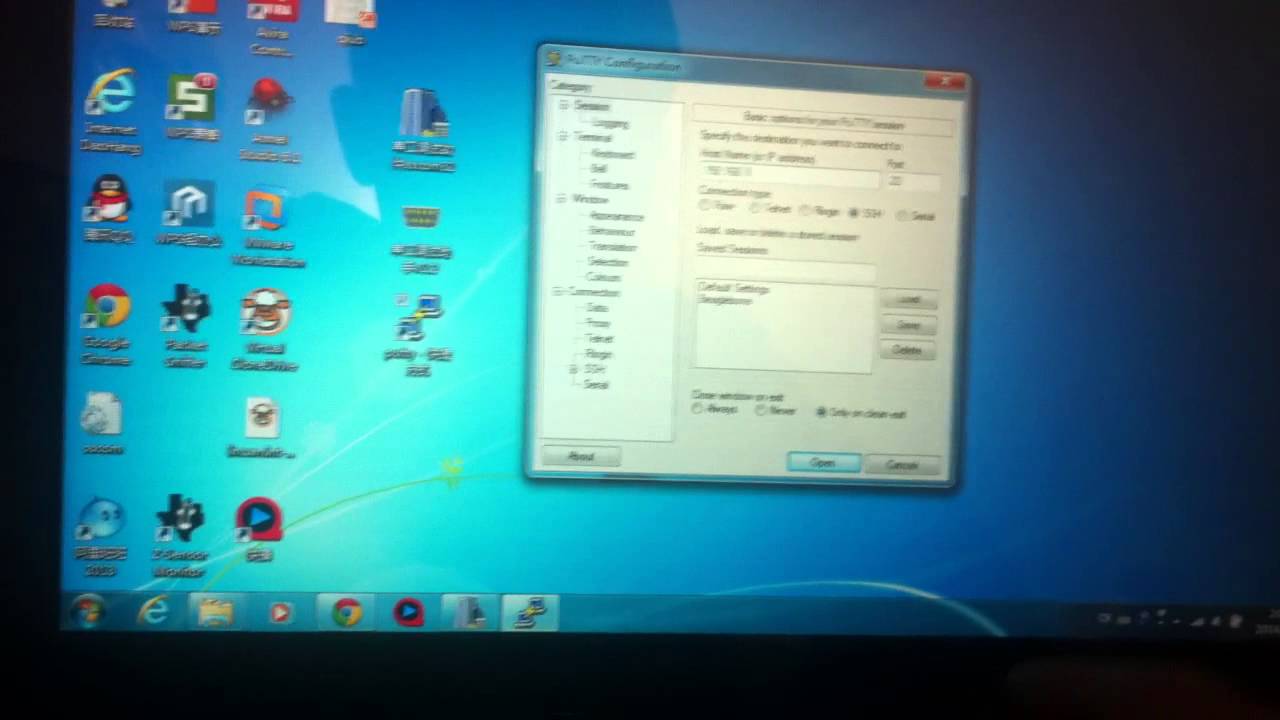The width and height of the screenshot is (1280, 720).
Task: Select Behaviour in the category tree
Action: point(613,231)
